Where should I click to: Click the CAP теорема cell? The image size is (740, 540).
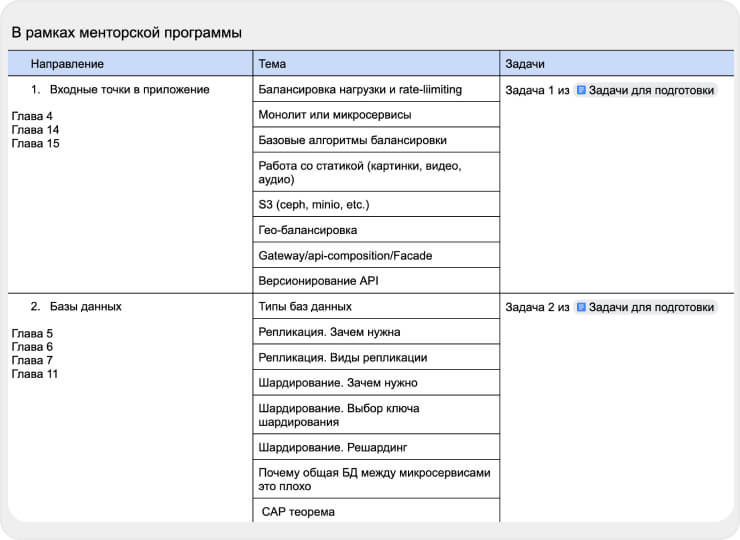coord(376,511)
